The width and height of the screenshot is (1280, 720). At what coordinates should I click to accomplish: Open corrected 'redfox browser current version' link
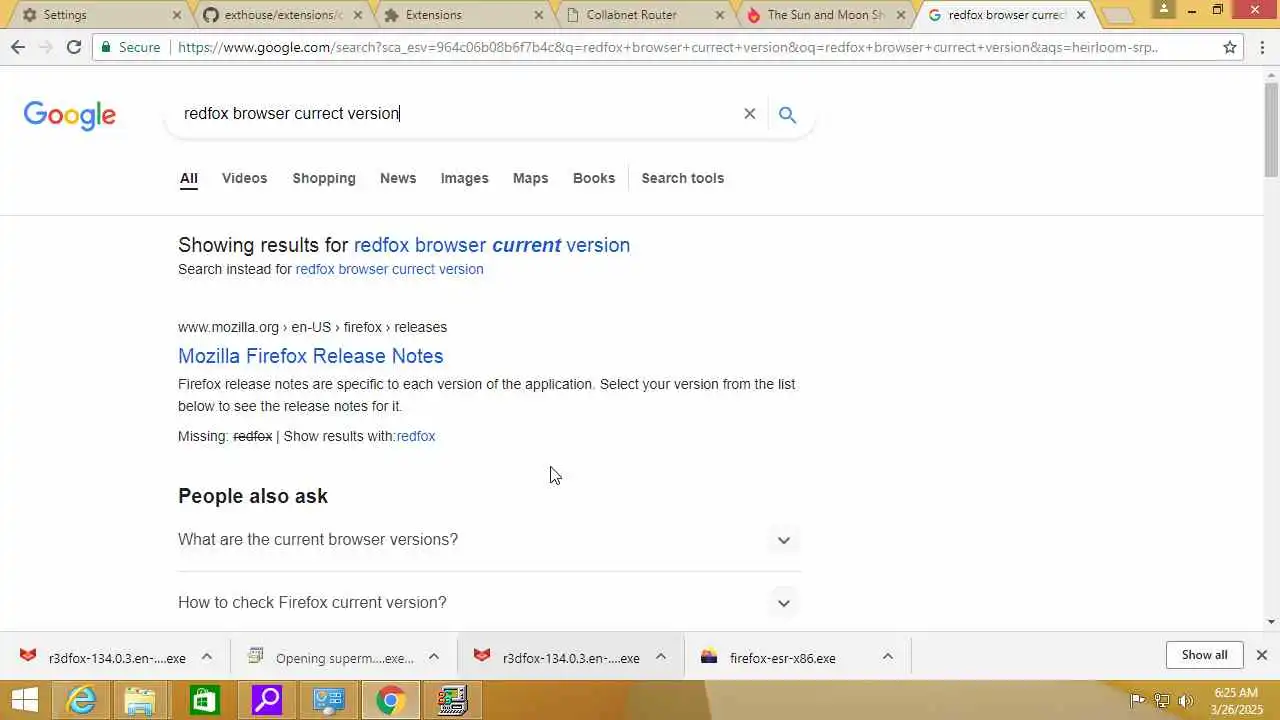pyautogui.click(x=492, y=245)
